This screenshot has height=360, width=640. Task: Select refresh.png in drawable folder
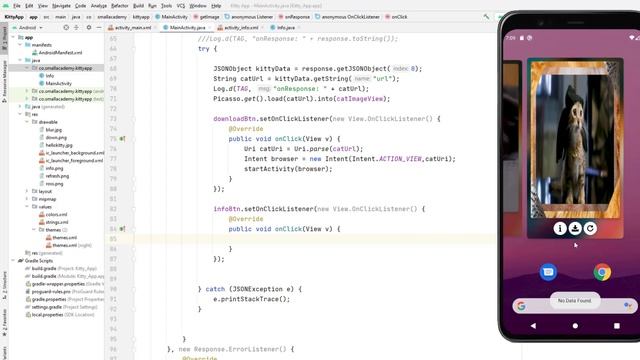click(54, 176)
